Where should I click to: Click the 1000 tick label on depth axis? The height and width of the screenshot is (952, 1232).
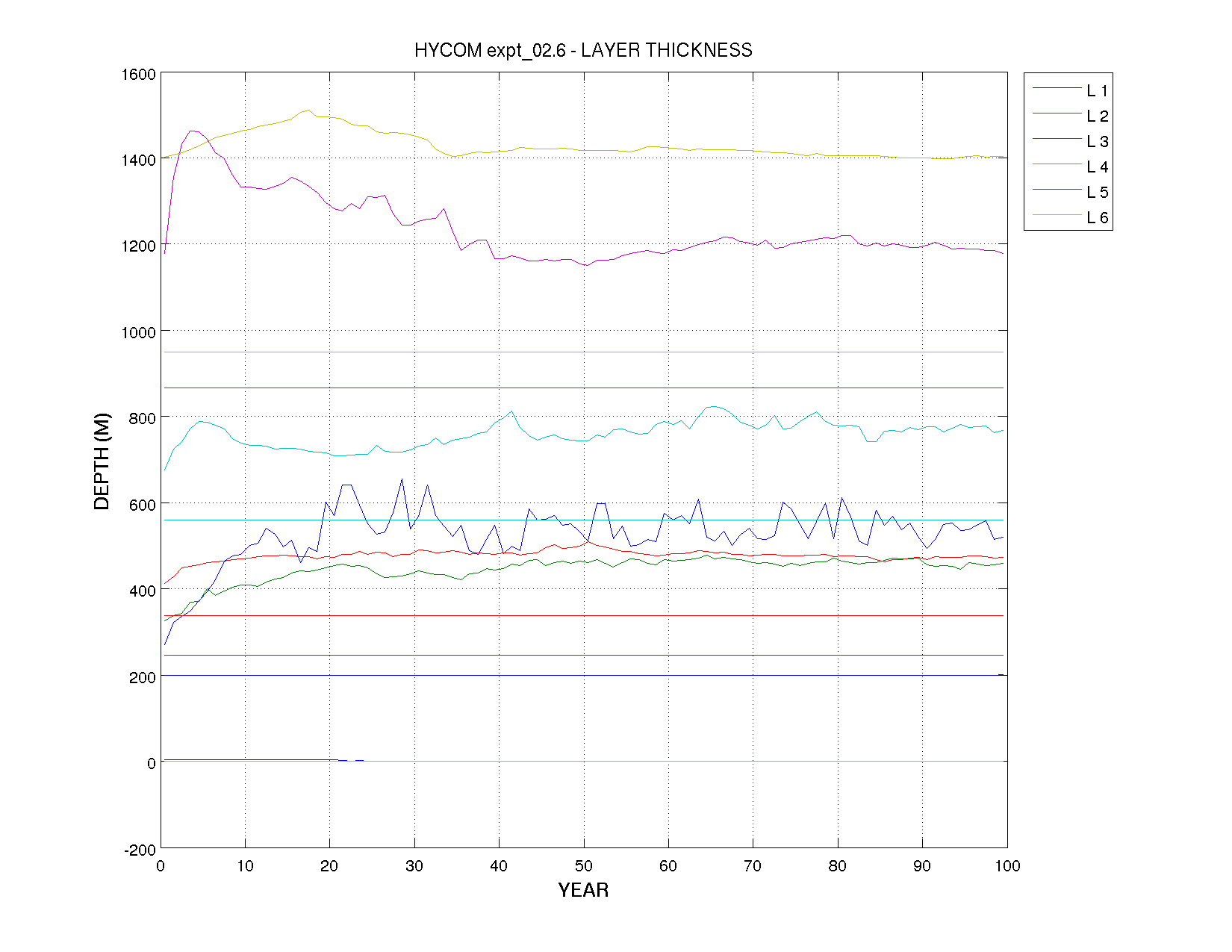click(138, 333)
